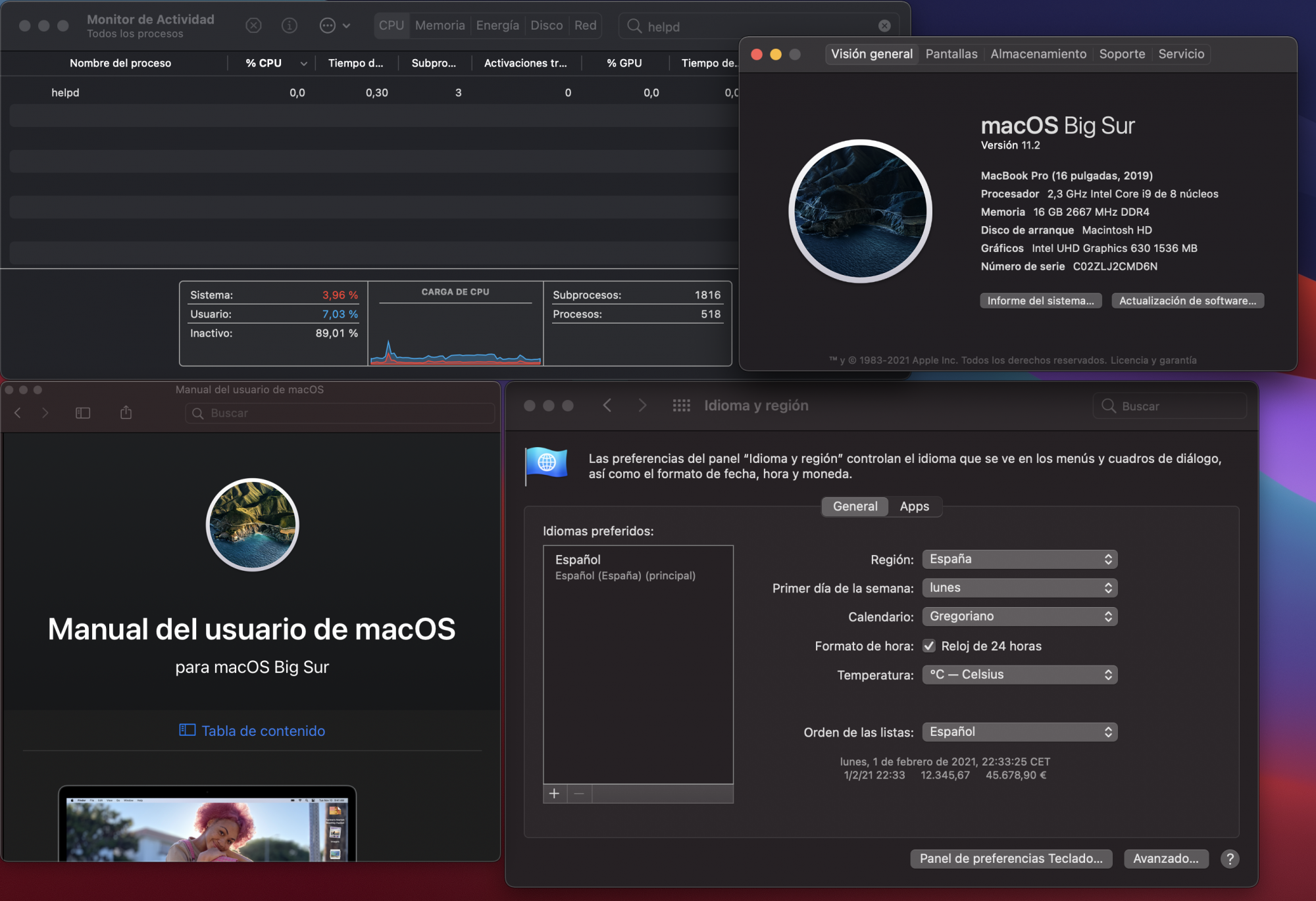Click the magnifier icon in the helpd search field

(x=634, y=26)
